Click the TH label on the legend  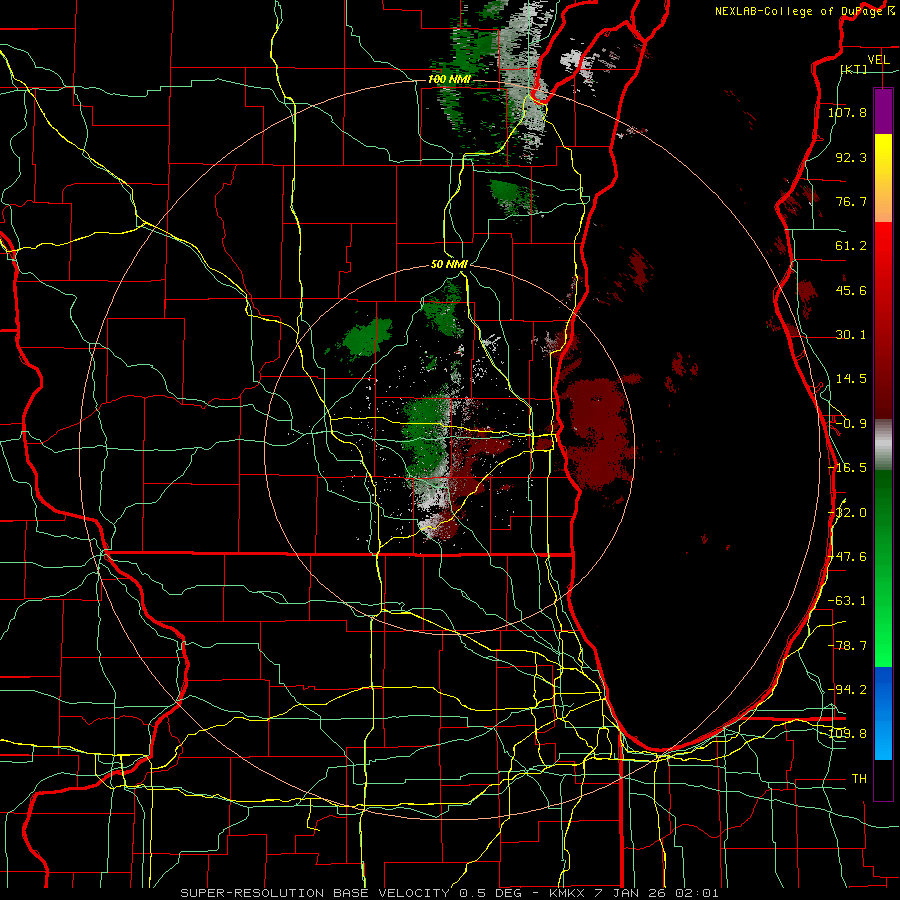[859, 779]
